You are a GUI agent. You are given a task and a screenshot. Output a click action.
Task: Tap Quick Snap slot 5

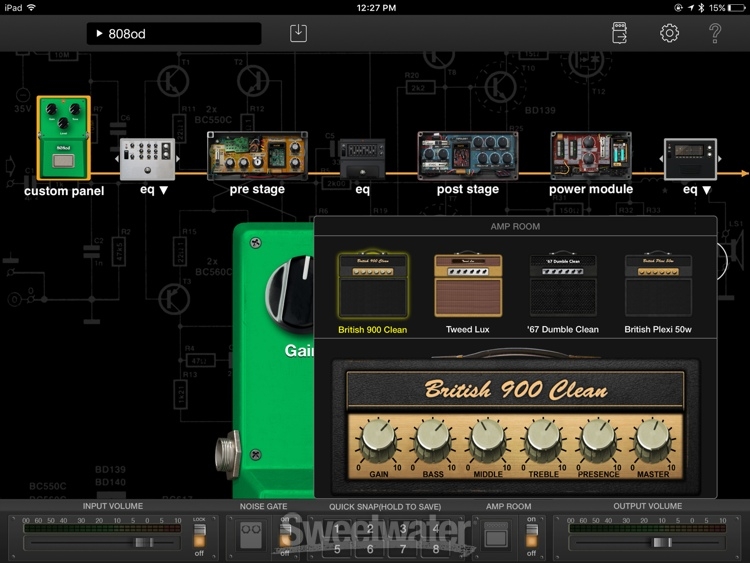click(337, 549)
